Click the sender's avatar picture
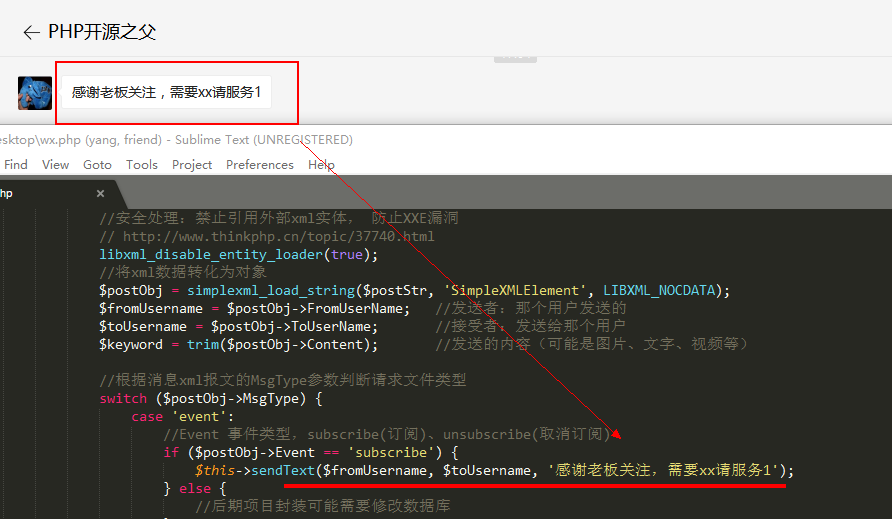This screenshot has width=892, height=519. 35,93
